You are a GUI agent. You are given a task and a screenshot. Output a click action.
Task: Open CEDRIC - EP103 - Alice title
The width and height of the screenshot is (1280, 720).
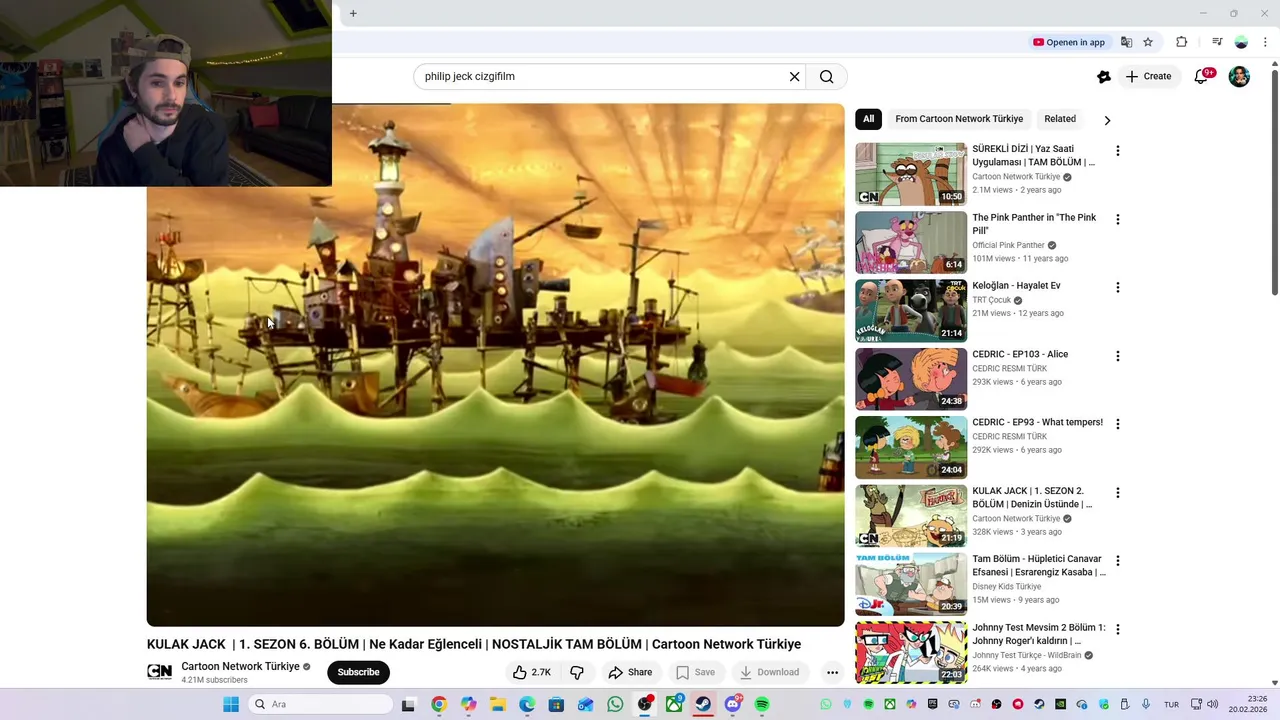(1020, 354)
